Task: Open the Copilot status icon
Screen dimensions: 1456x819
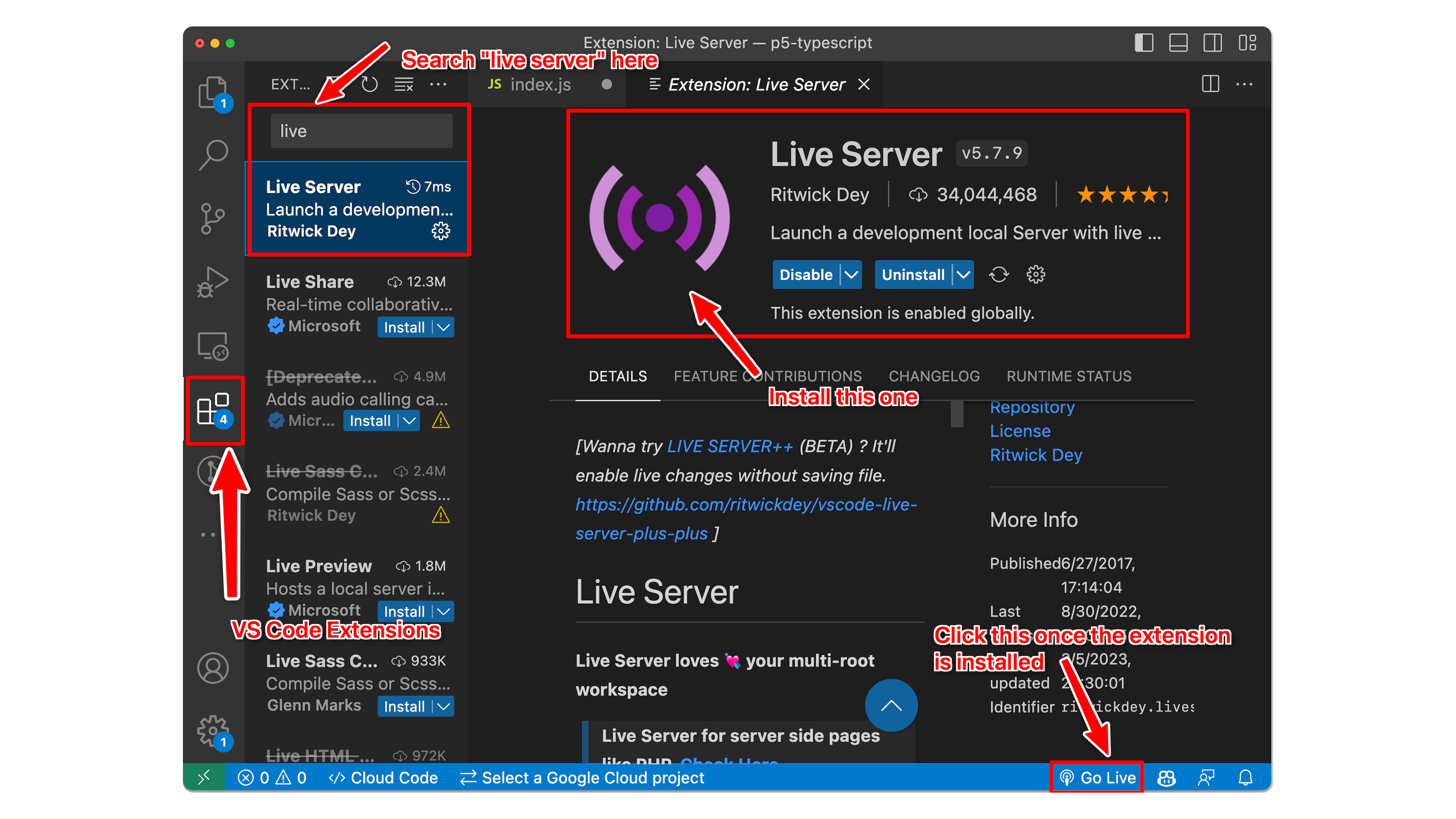Action: click(1166, 778)
